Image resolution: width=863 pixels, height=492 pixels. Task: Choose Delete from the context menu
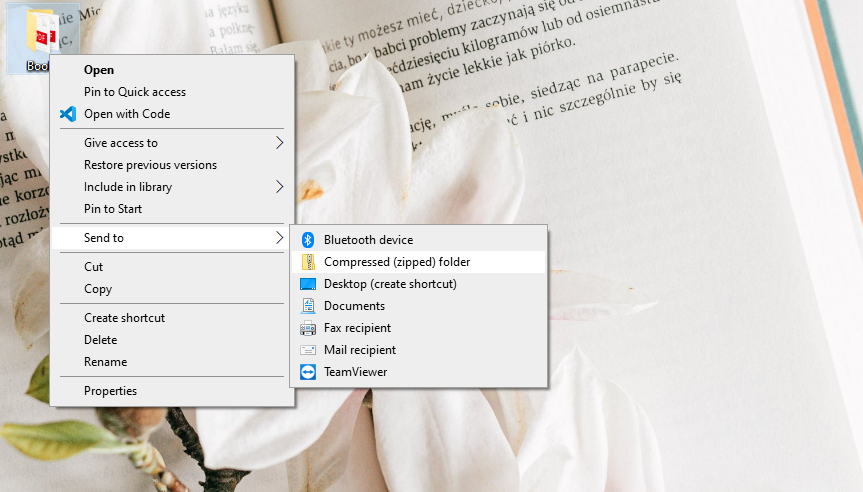click(x=172, y=340)
